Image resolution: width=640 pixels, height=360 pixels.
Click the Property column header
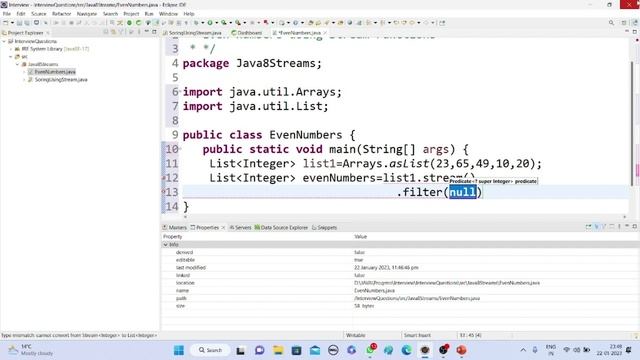click(173, 237)
